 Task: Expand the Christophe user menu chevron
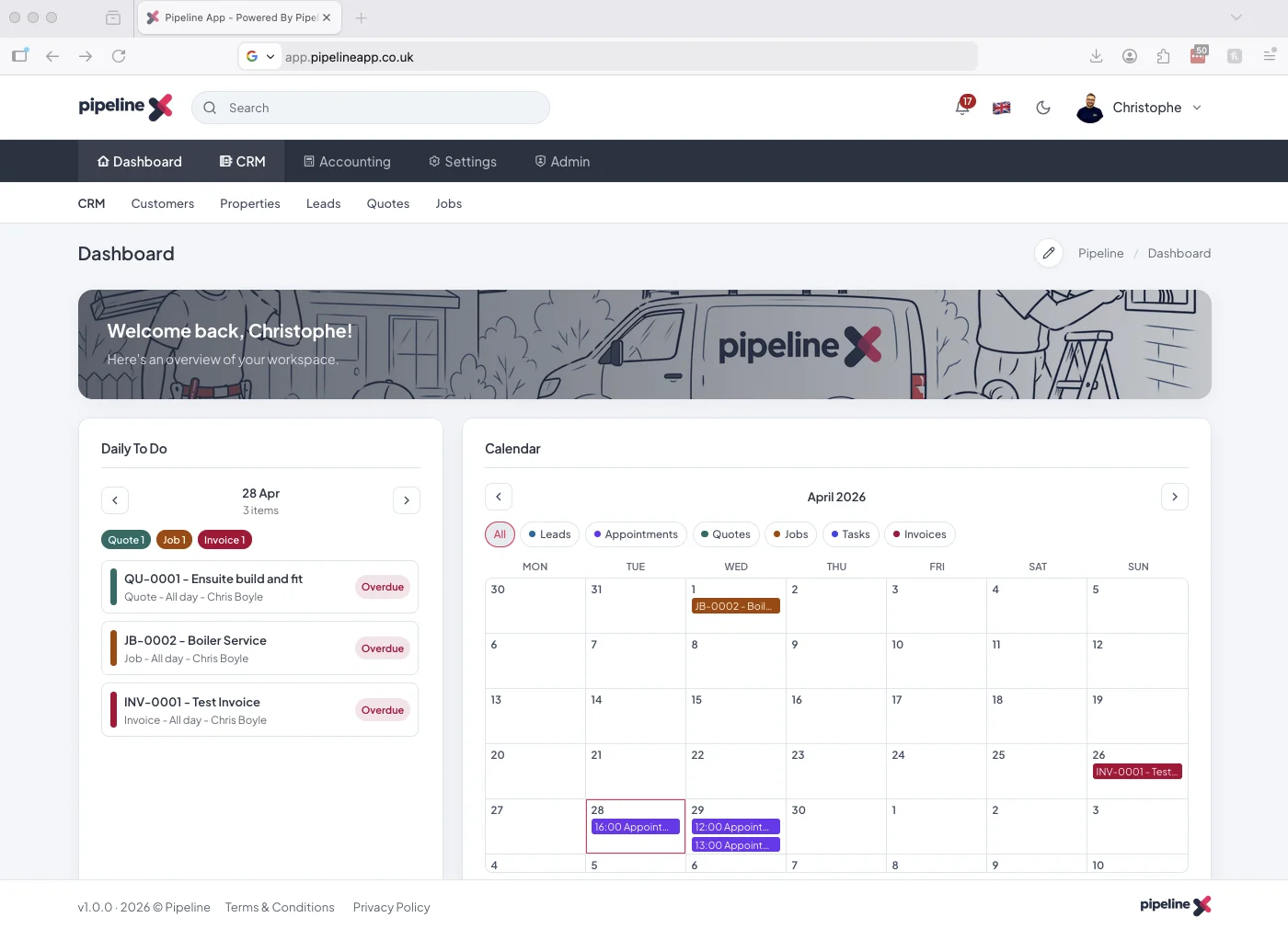(x=1197, y=108)
